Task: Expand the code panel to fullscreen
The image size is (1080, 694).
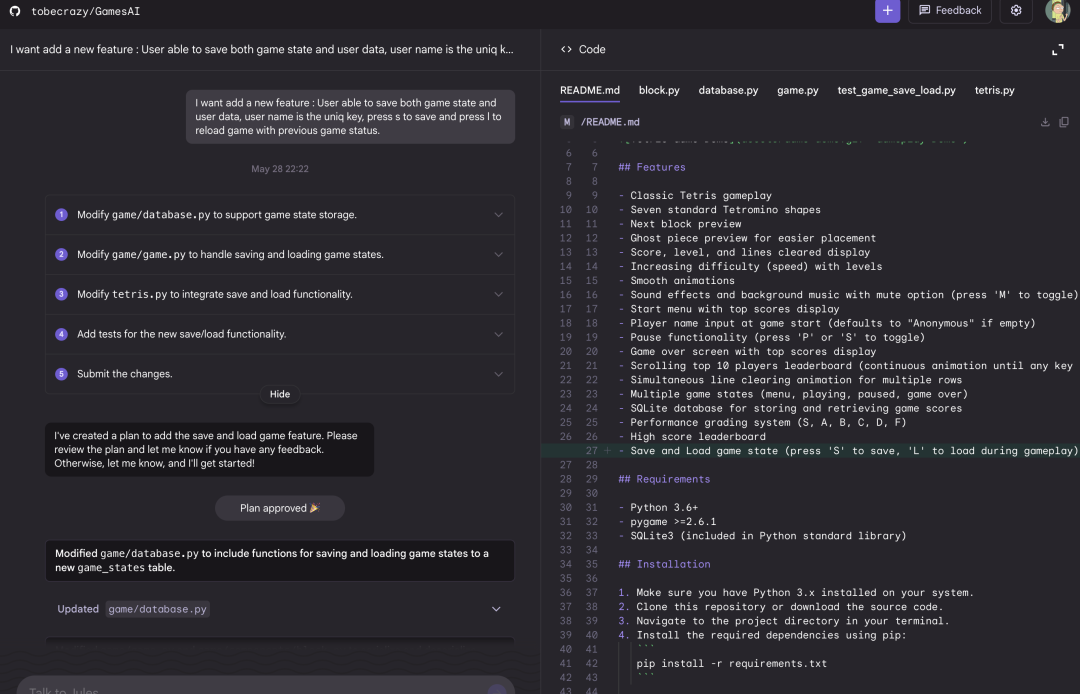Action: [x=1057, y=50]
